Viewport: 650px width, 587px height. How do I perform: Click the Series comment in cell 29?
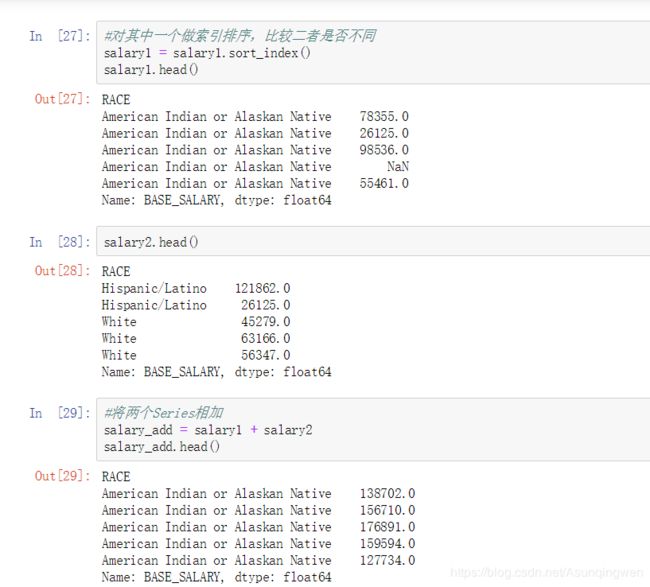coord(163,413)
